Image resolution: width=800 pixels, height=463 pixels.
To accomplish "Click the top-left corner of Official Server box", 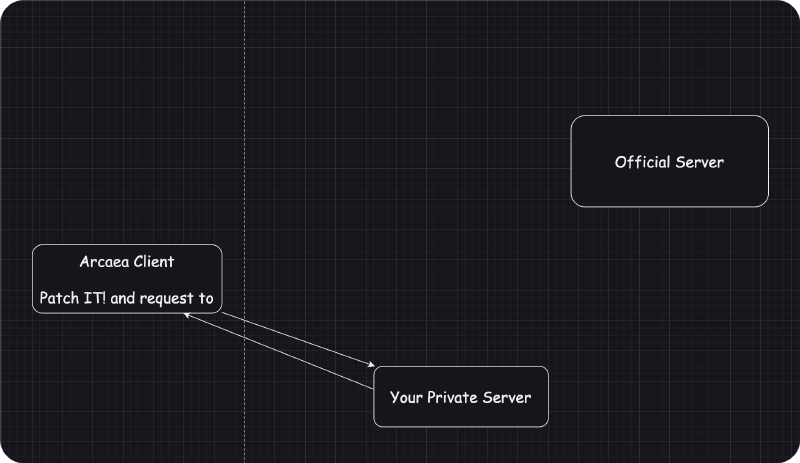I will pos(575,119).
